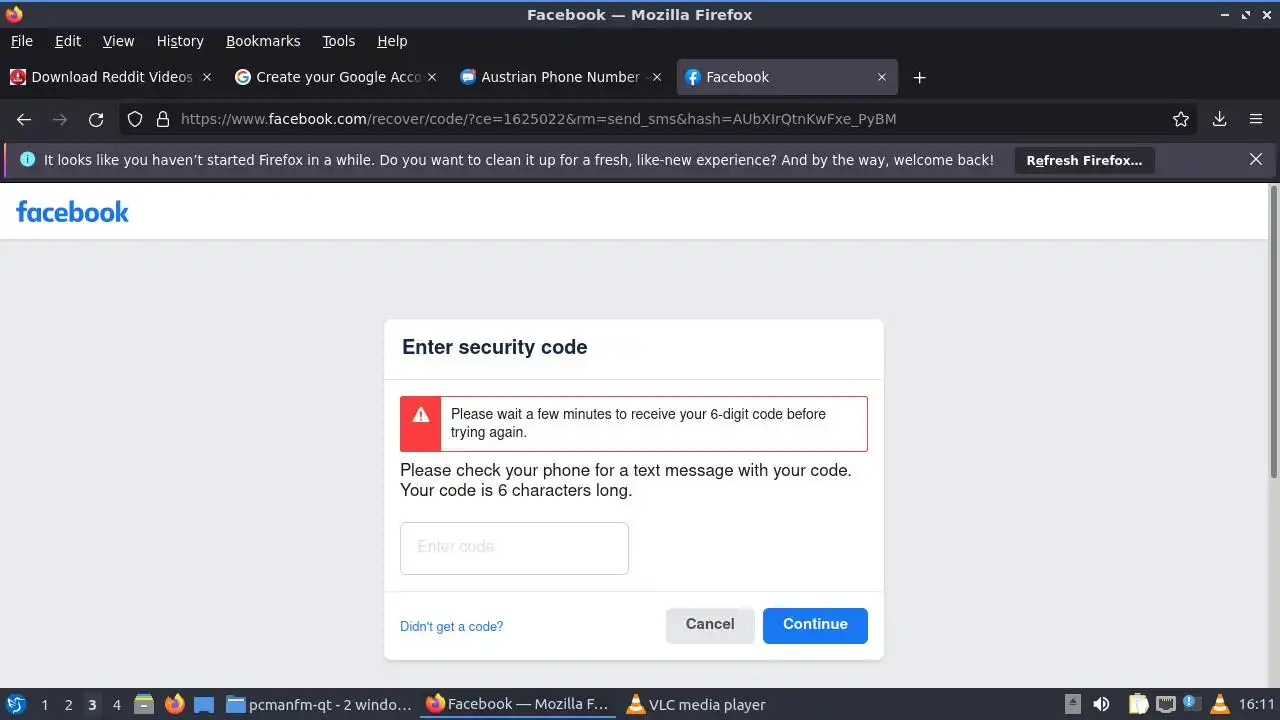
Task: Switch to Download Reddit Videos tab
Action: [111, 77]
